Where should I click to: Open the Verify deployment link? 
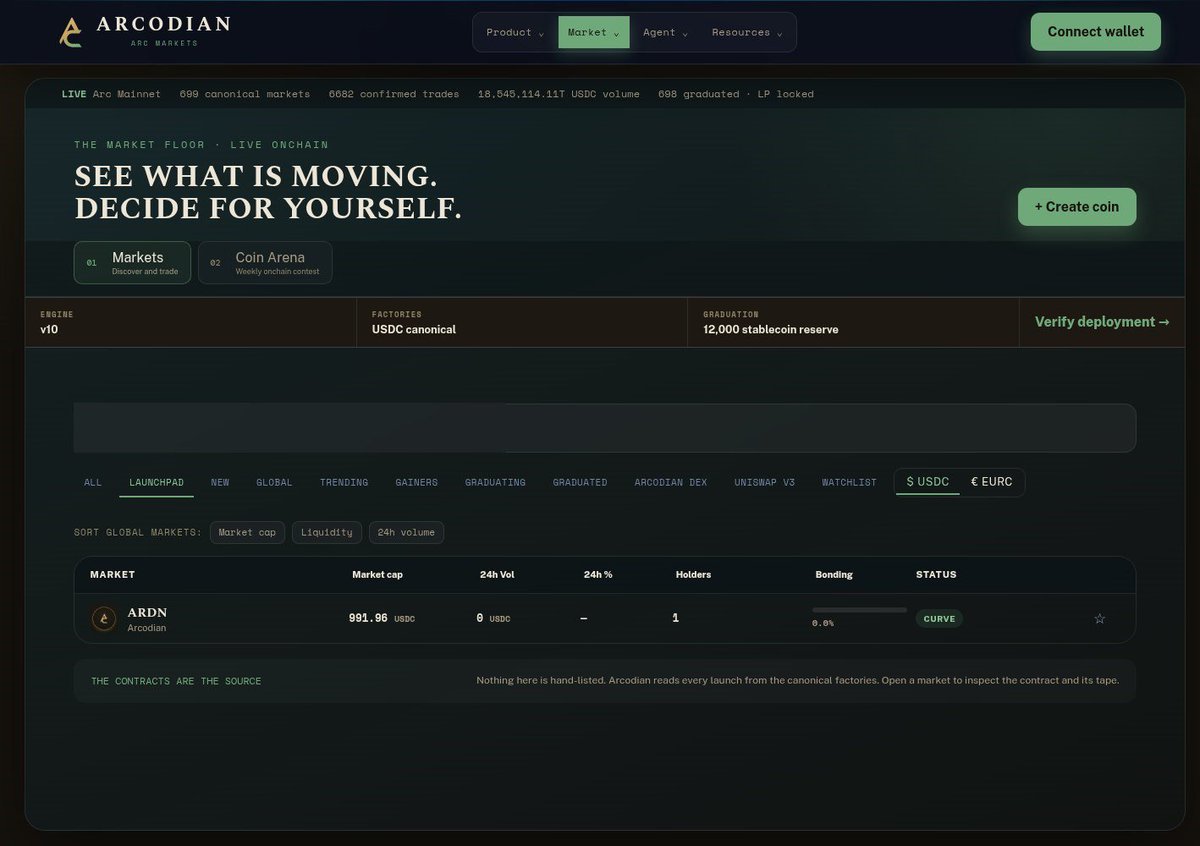tap(1102, 322)
